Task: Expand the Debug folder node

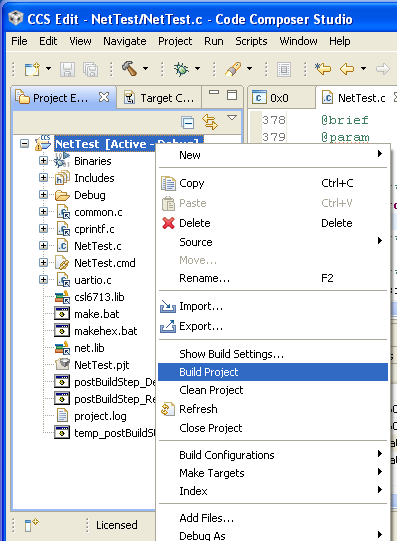Action: click(43, 195)
